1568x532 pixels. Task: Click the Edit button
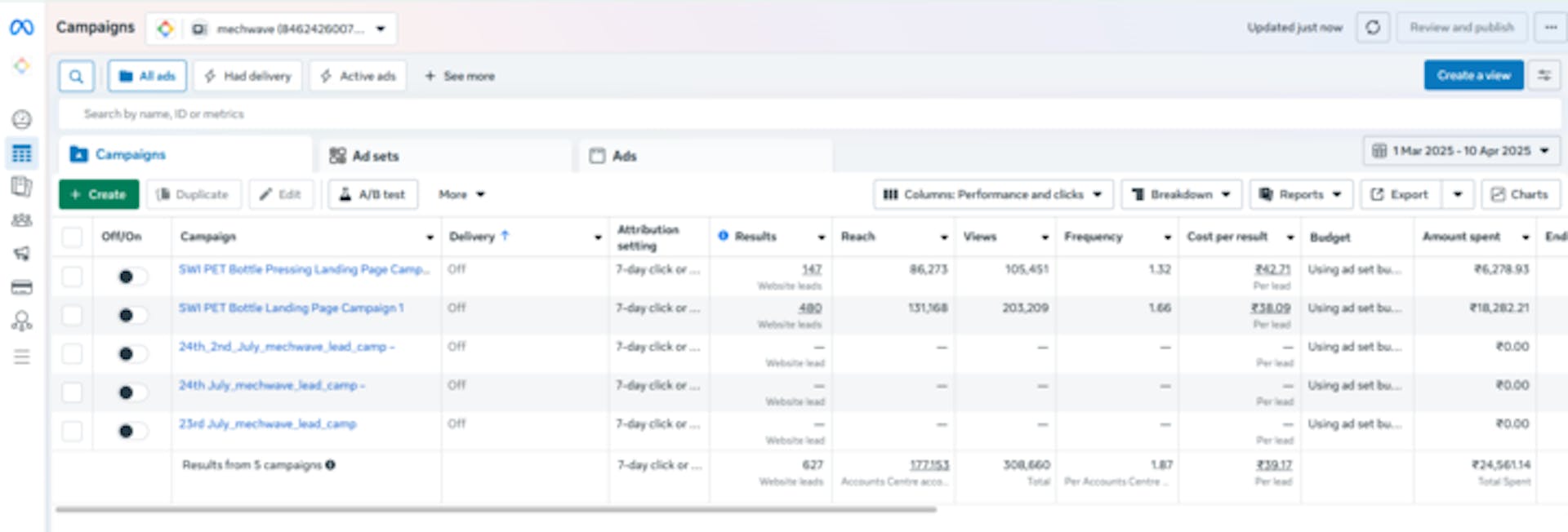pos(281,194)
